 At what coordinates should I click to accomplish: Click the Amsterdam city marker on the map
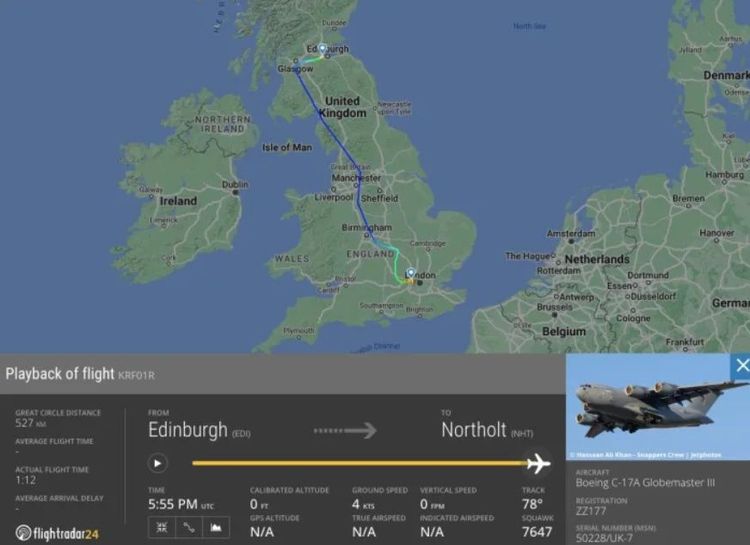(571, 241)
